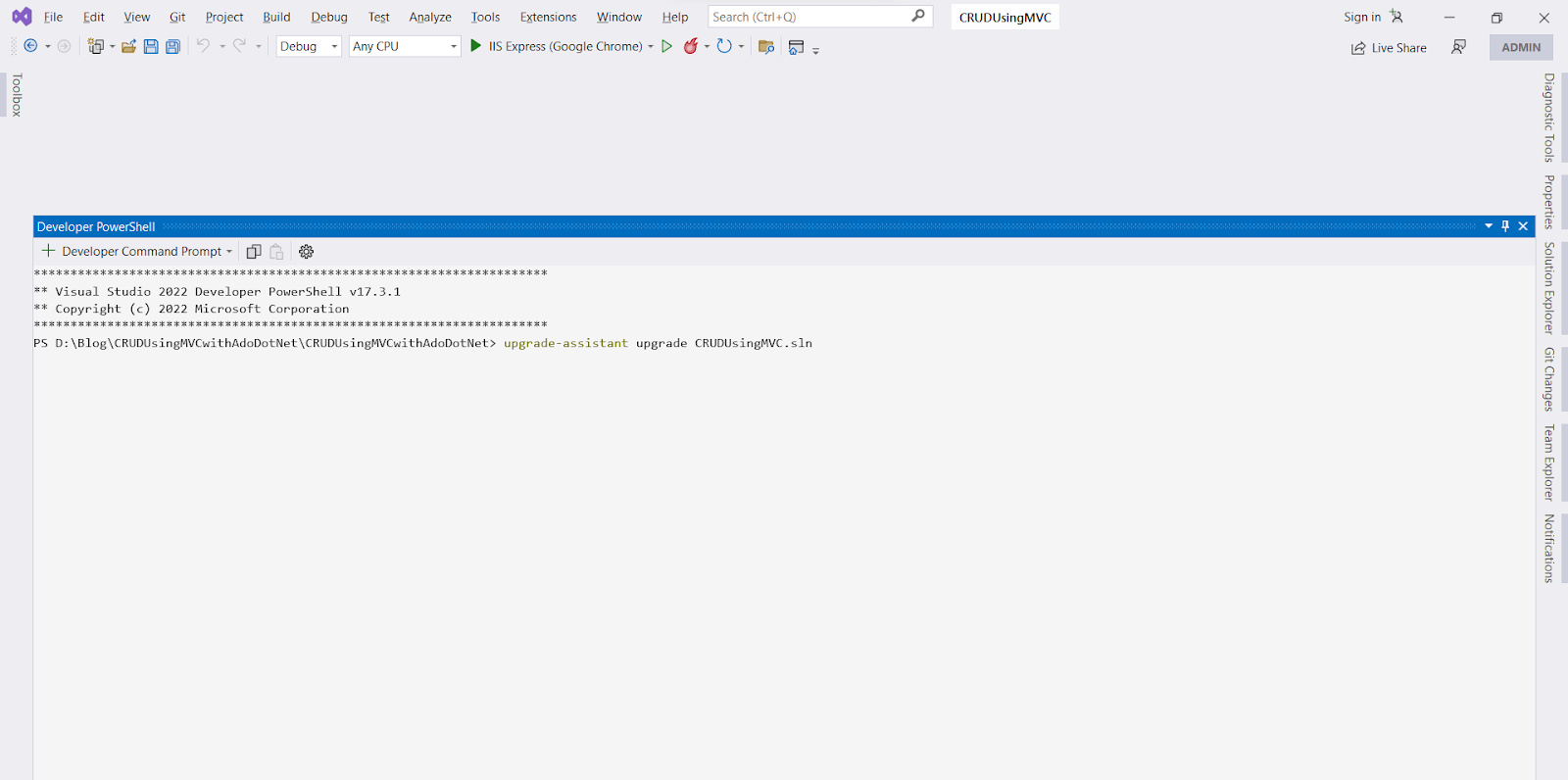Screen dimensions: 1568x780
Task: Click the Live Share button
Action: (1389, 47)
